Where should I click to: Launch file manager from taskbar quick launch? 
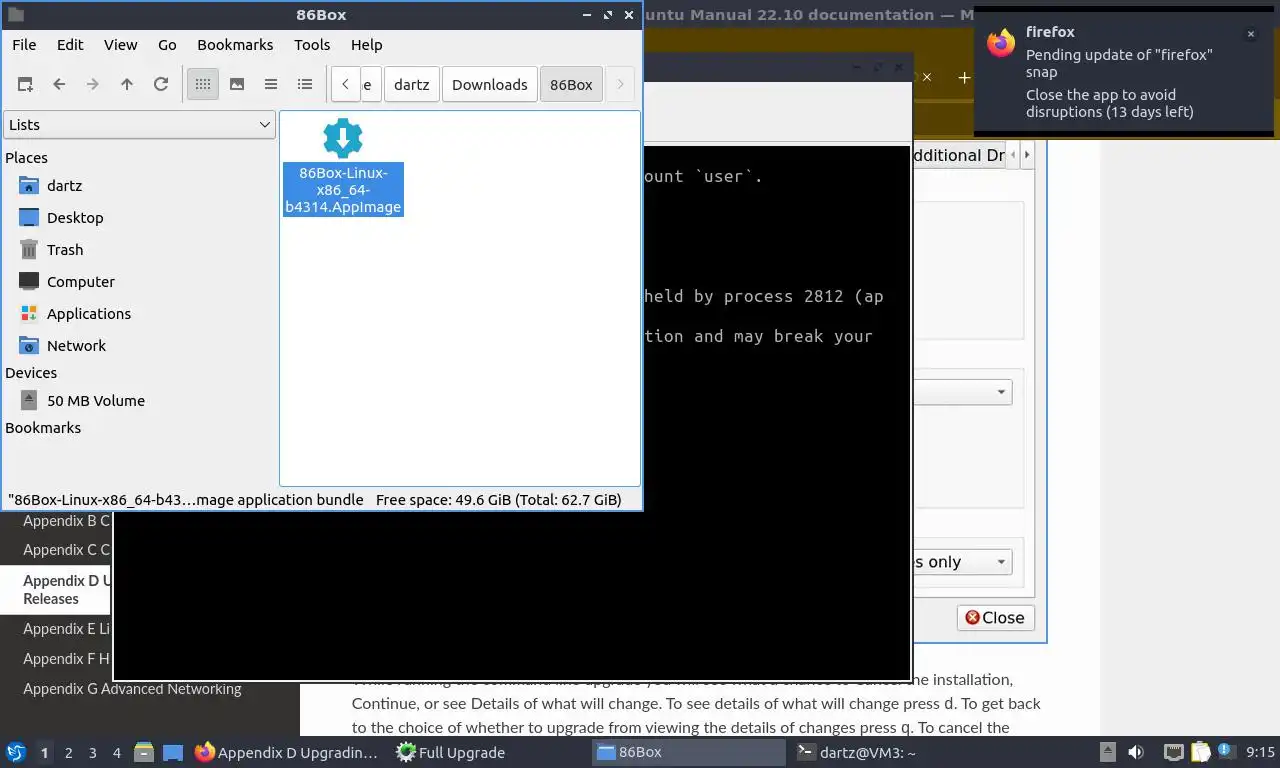(144, 752)
